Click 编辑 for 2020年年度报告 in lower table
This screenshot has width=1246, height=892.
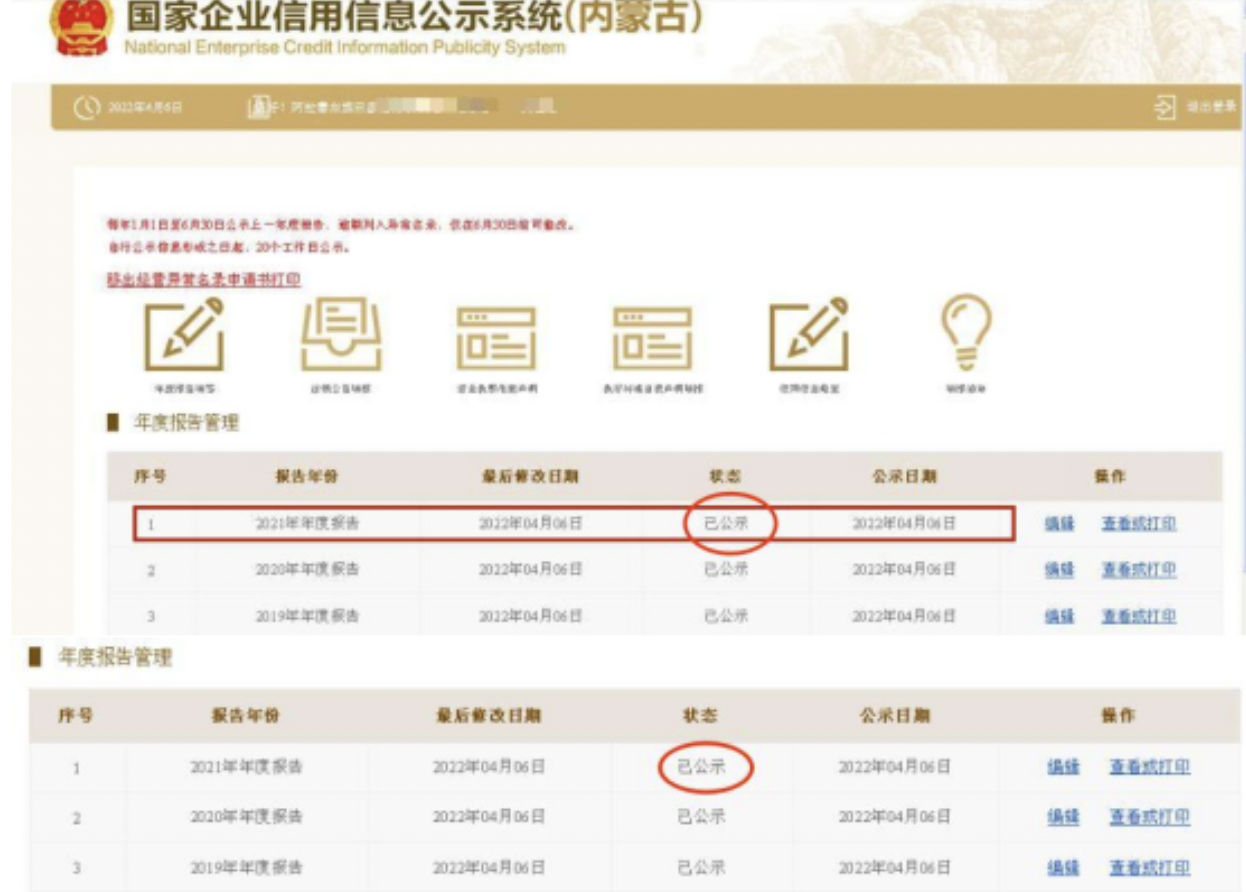[x=1062, y=817]
